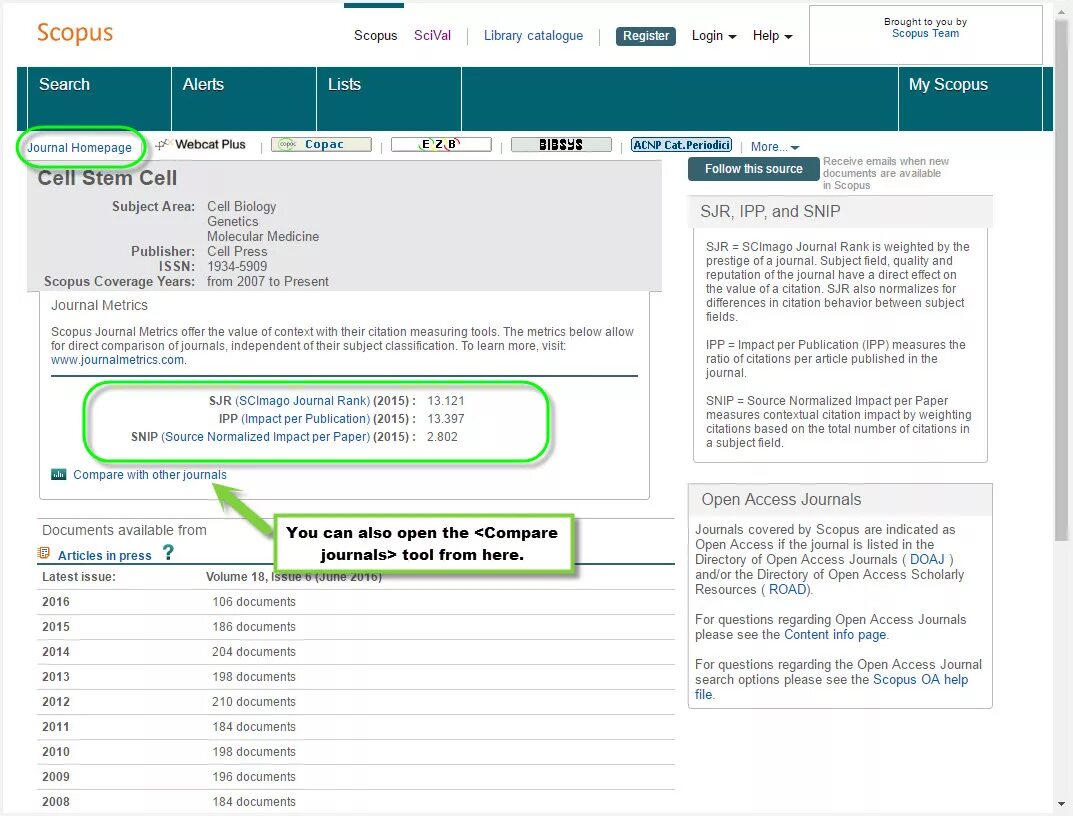Open www.journalmetrics.com link

coord(117,360)
